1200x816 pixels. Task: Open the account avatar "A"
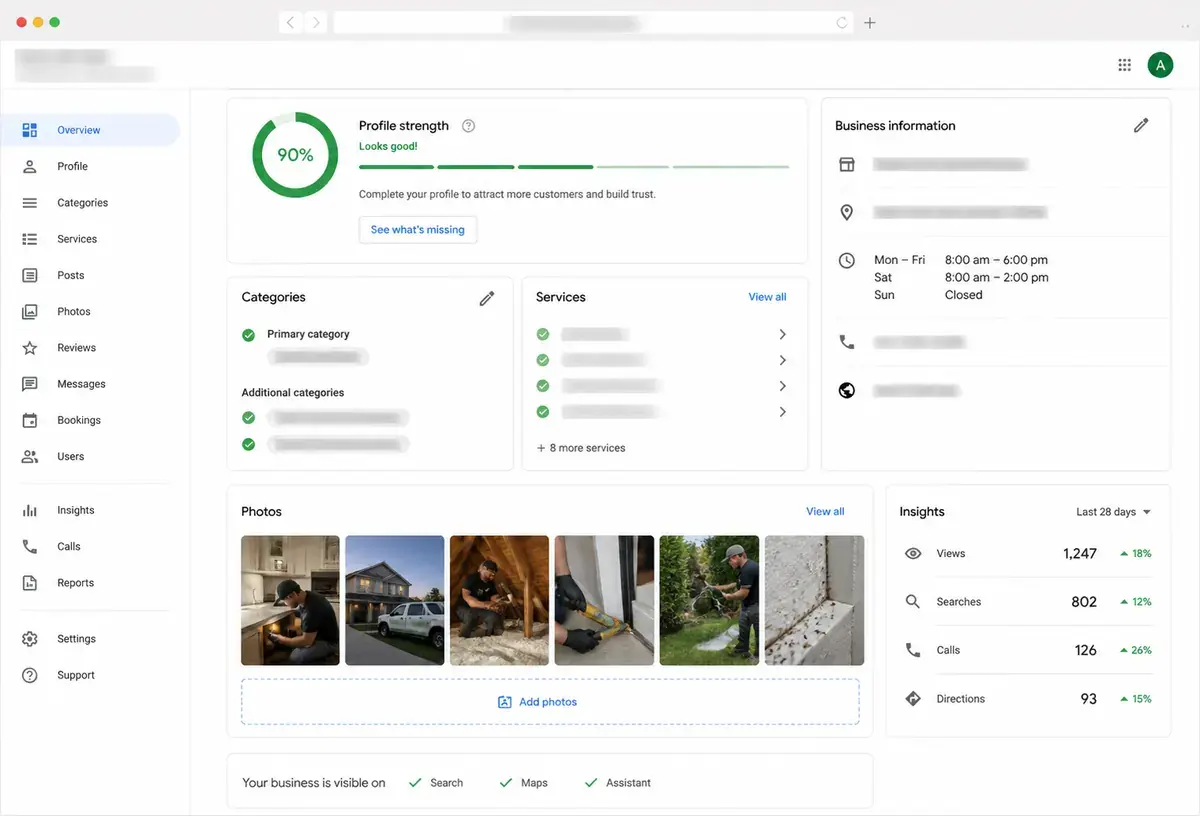[1160, 65]
